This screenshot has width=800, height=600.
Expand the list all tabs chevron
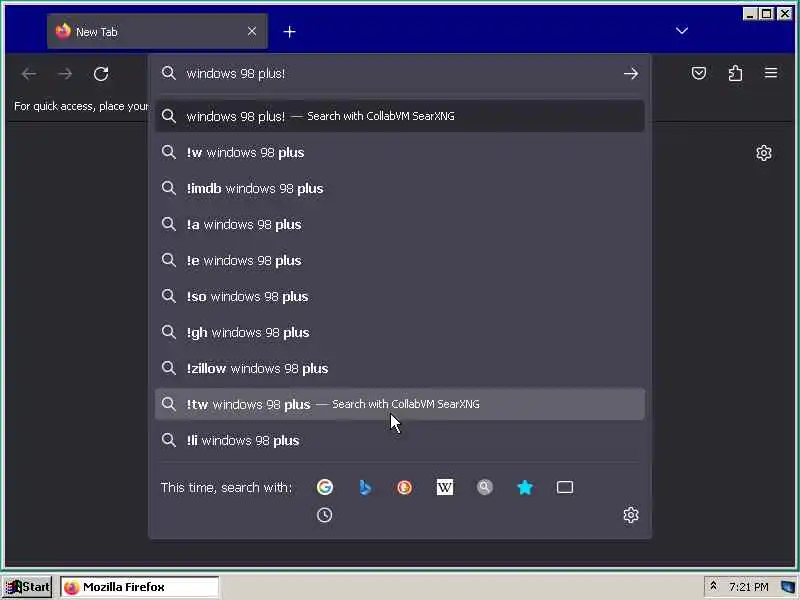(x=682, y=31)
